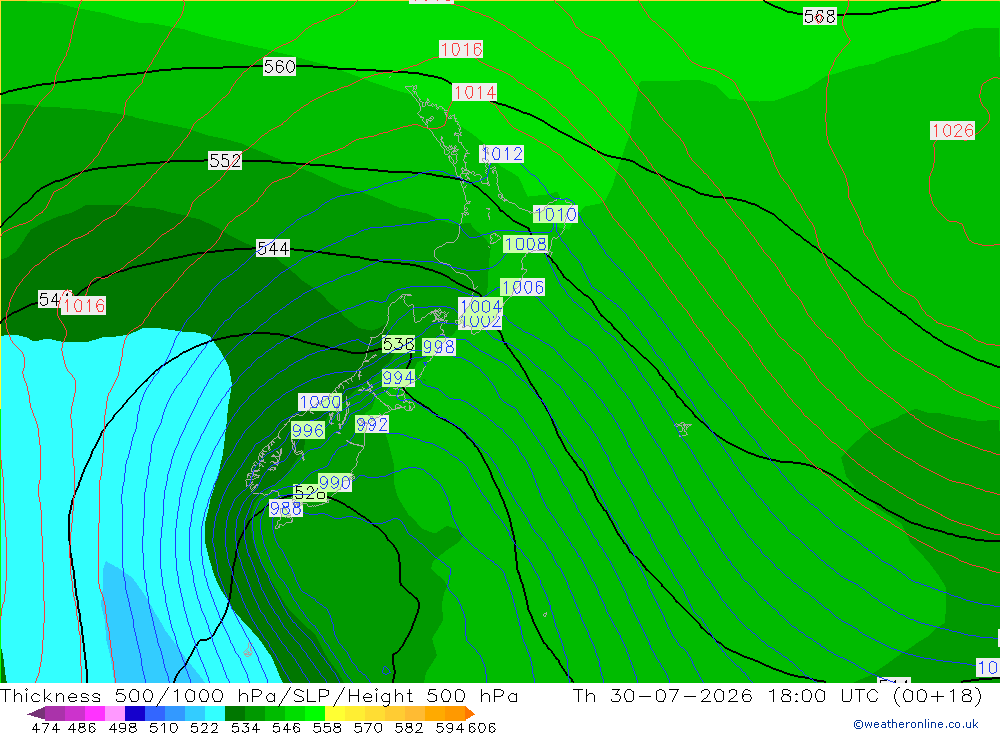Click the blue 1004 isobar label
This screenshot has height=733, width=1000.
(x=481, y=306)
